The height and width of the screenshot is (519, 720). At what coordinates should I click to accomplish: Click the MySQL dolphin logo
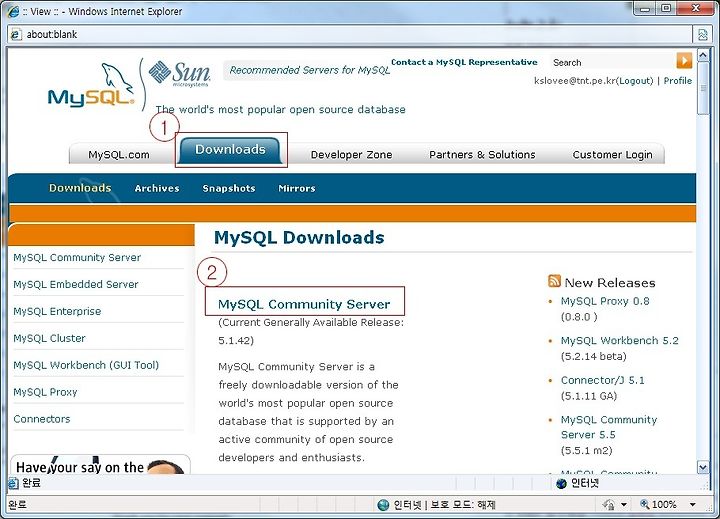[x=92, y=85]
